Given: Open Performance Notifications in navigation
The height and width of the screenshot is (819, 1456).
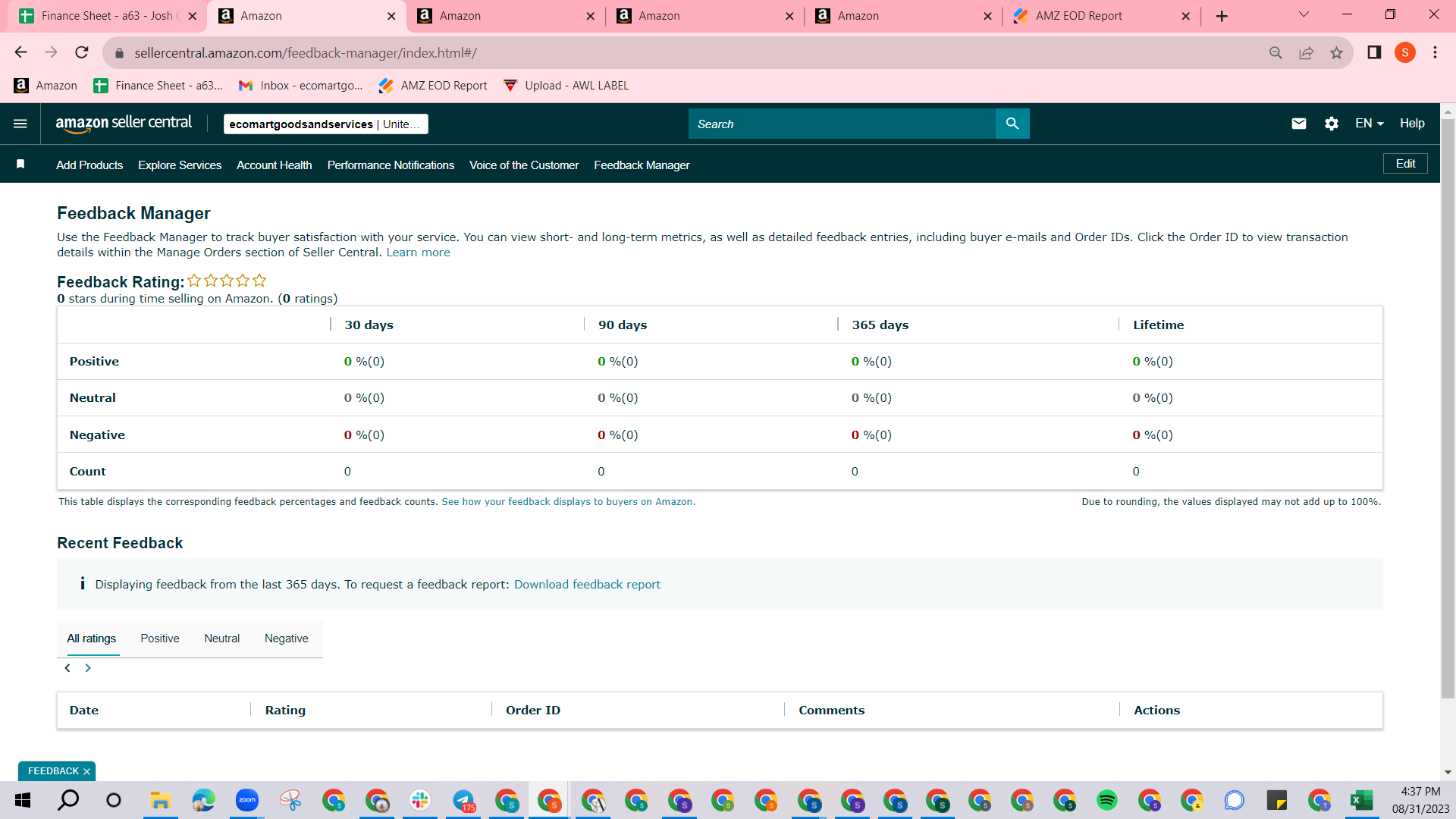Looking at the screenshot, I should (391, 165).
